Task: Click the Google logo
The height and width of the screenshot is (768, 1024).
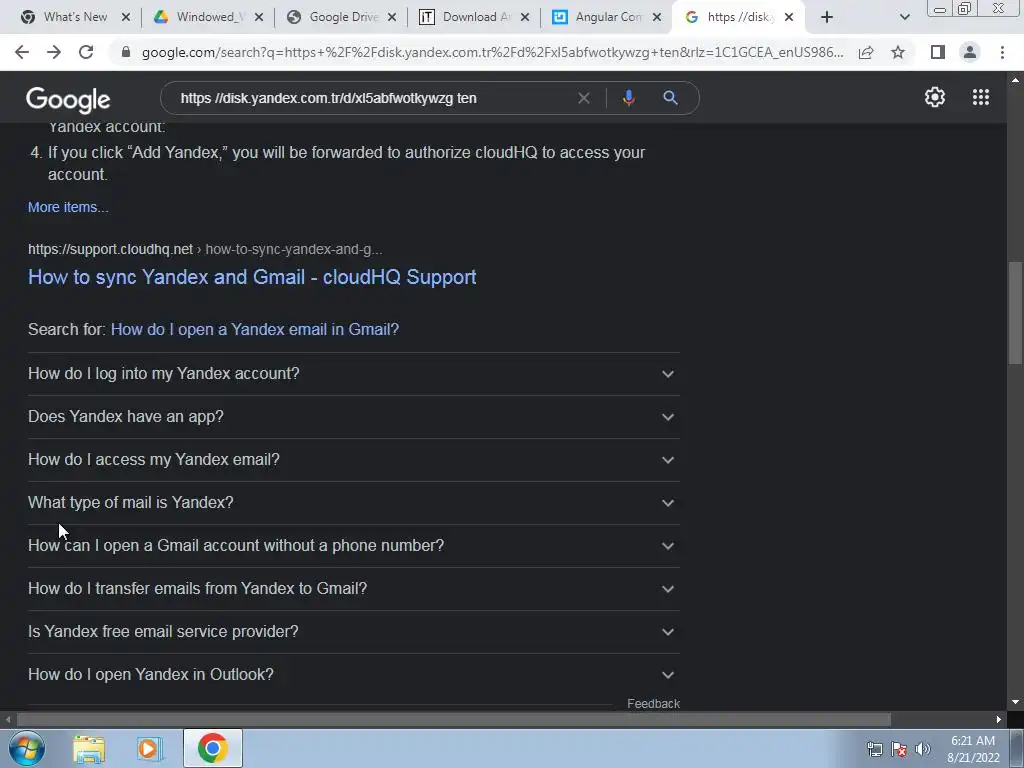Action: click(x=68, y=99)
